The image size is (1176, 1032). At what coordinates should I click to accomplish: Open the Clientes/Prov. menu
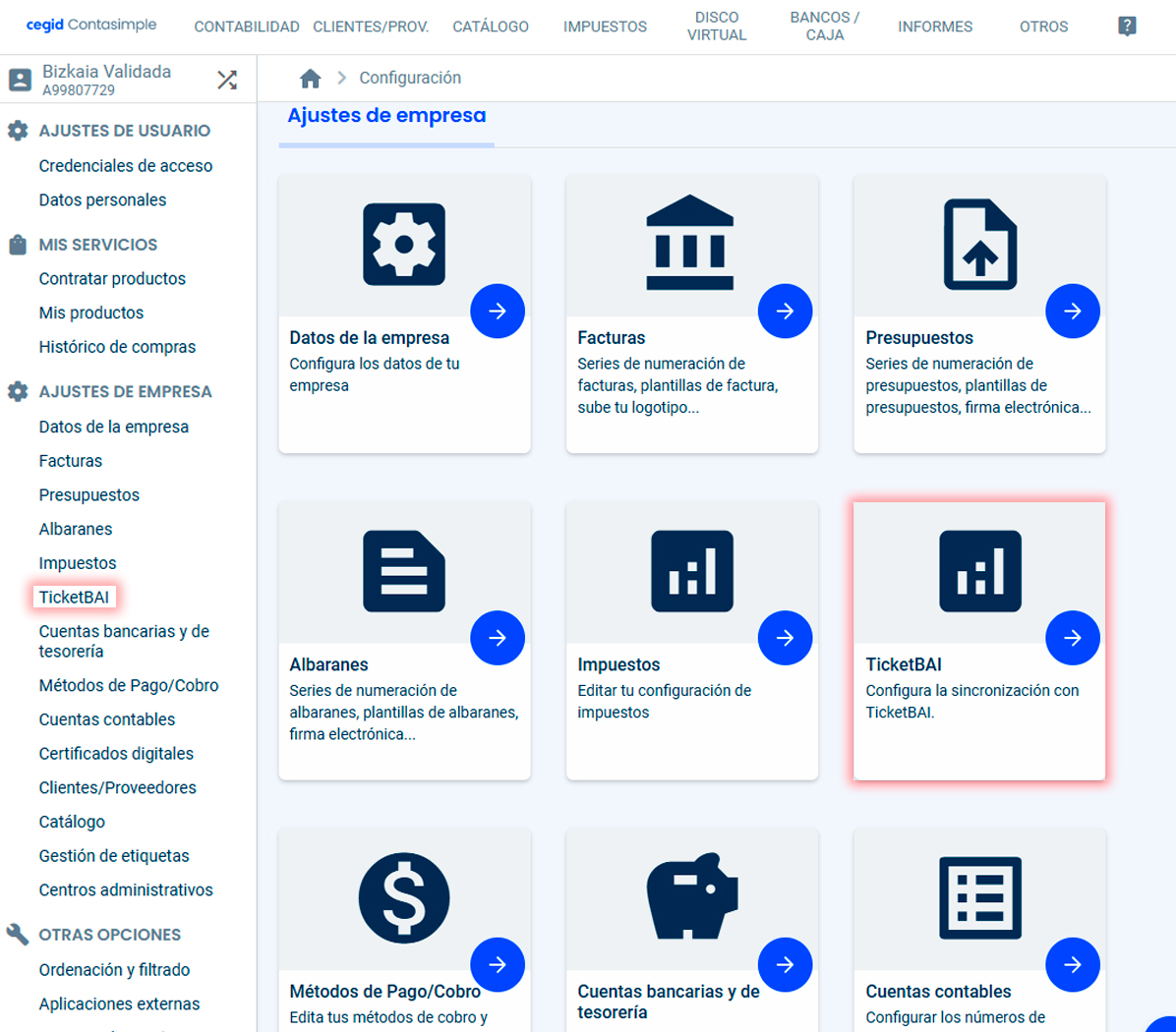[x=371, y=27]
